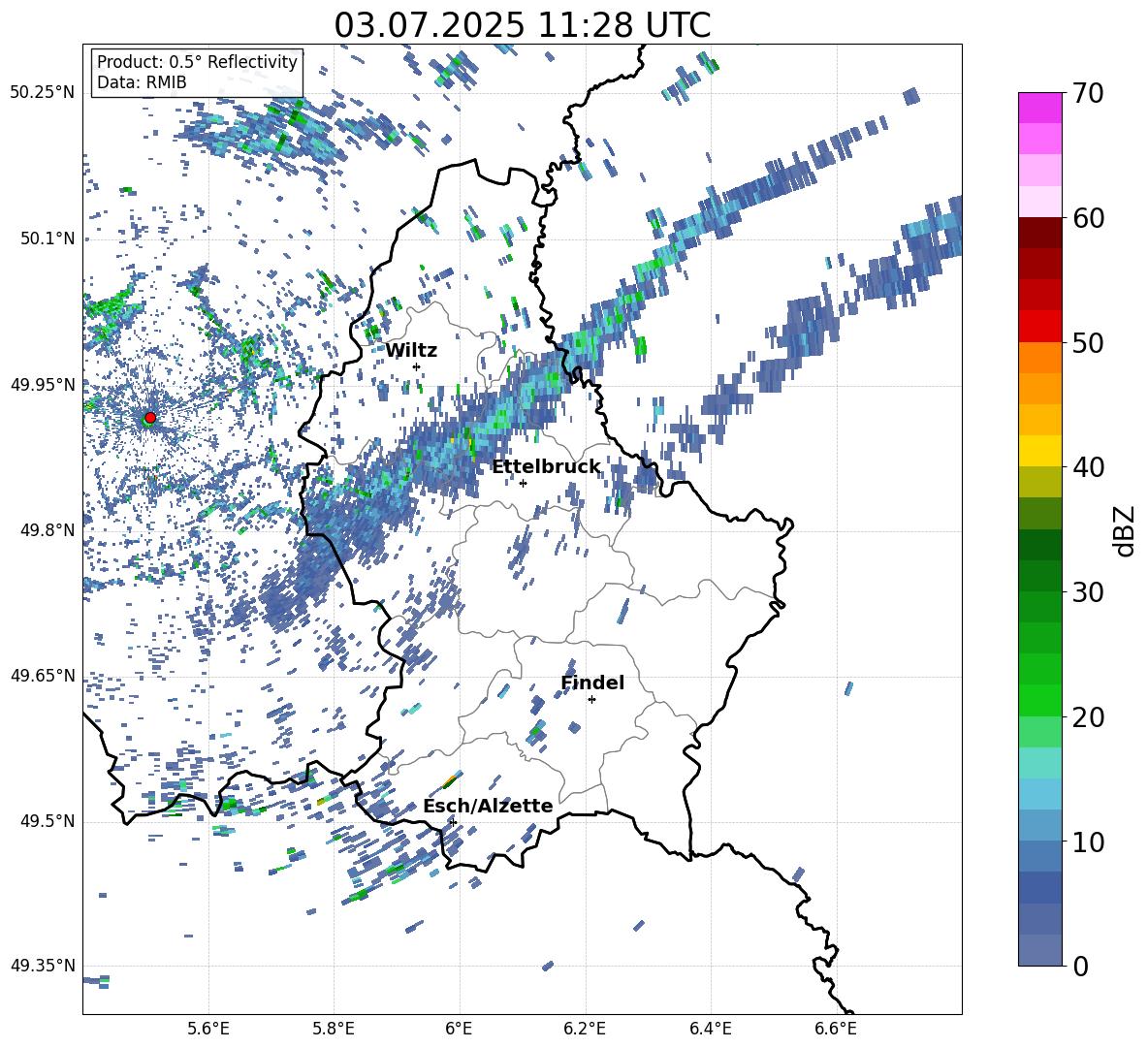Click the dark green colorbar segment above 30
The height and width of the screenshot is (1048, 1148).
click(x=1039, y=575)
